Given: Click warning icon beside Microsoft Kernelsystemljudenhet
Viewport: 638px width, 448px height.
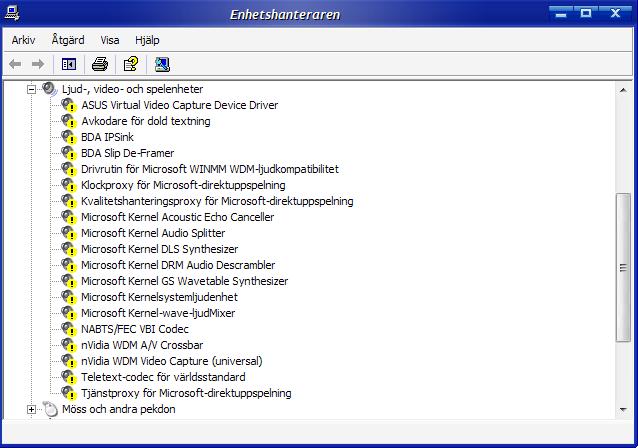Looking at the screenshot, I should (69, 297).
